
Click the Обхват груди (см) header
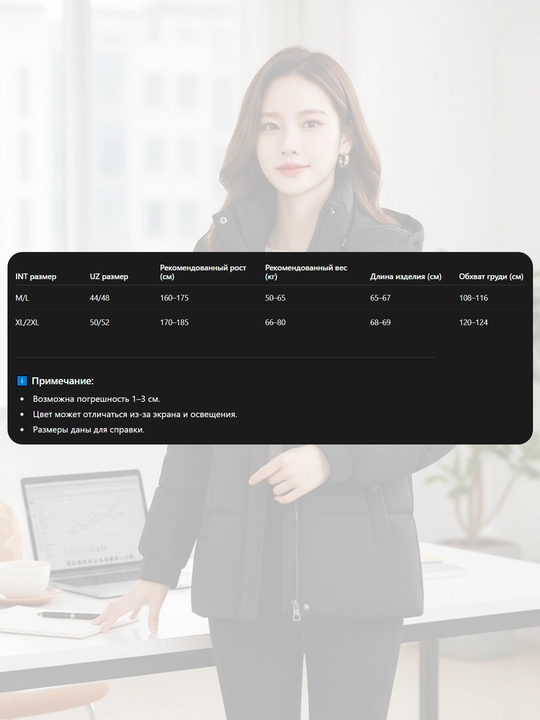[x=491, y=276]
